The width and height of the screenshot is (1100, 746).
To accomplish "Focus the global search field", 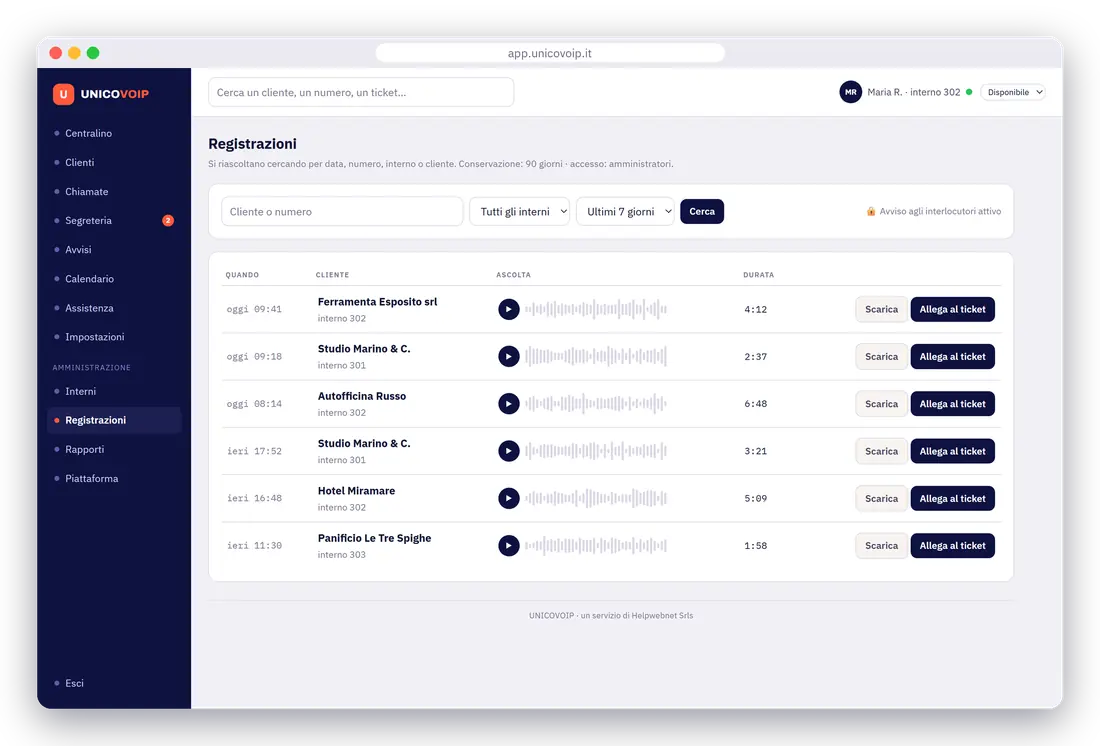I will tap(361, 92).
